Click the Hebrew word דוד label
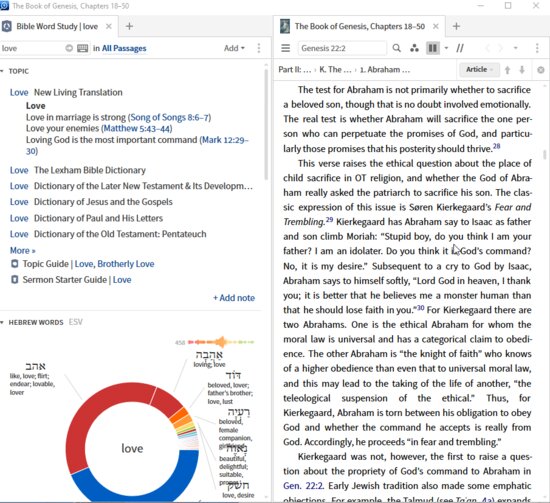The image size is (550, 503). pyautogui.click(x=233, y=375)
